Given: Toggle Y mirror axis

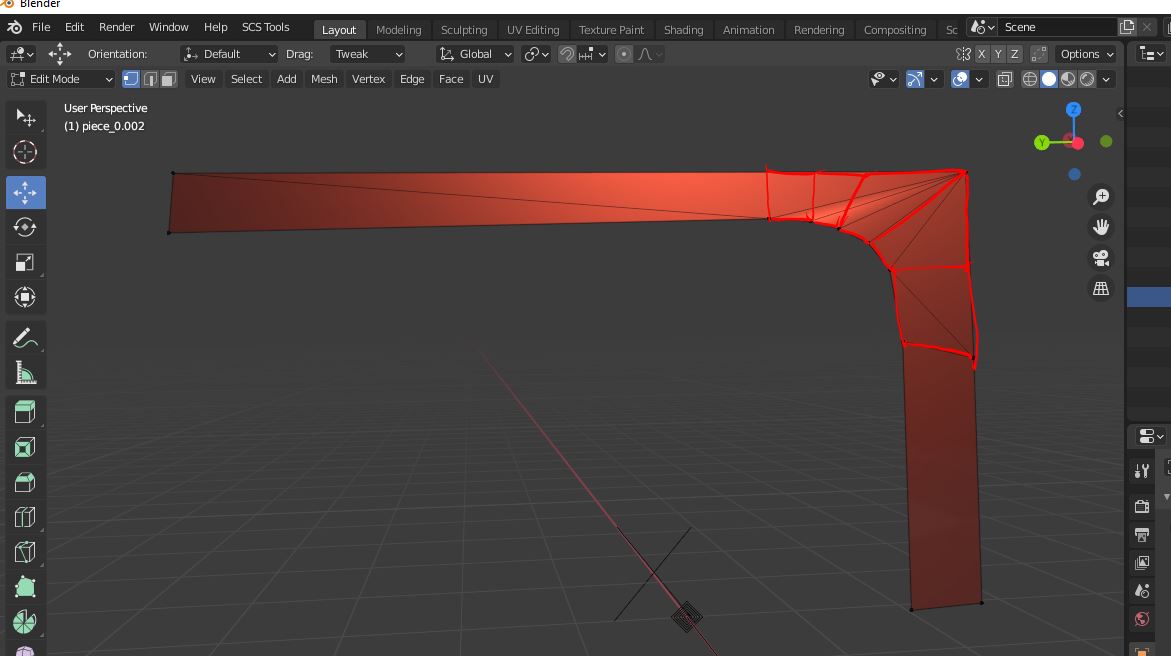Looking at the screenshot, I should [998, 55].
